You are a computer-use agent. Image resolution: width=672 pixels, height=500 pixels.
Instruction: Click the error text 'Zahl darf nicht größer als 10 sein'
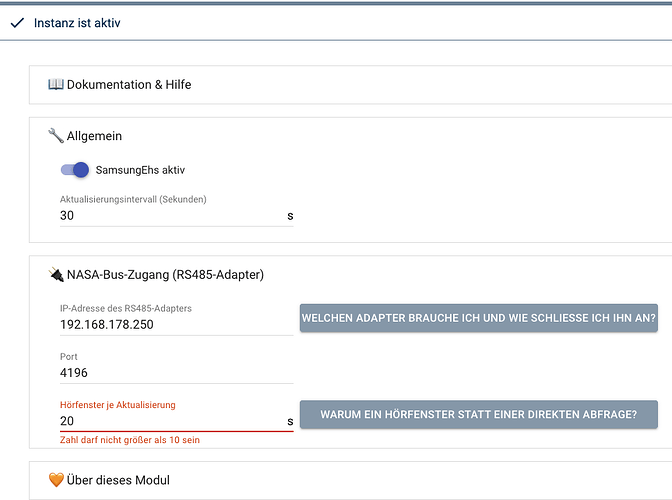coord(130,440)
